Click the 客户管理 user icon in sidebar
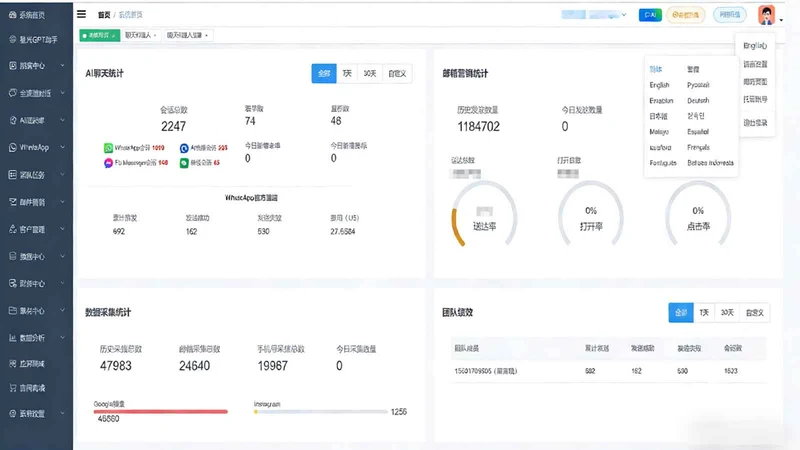 [x=13, y=229]
